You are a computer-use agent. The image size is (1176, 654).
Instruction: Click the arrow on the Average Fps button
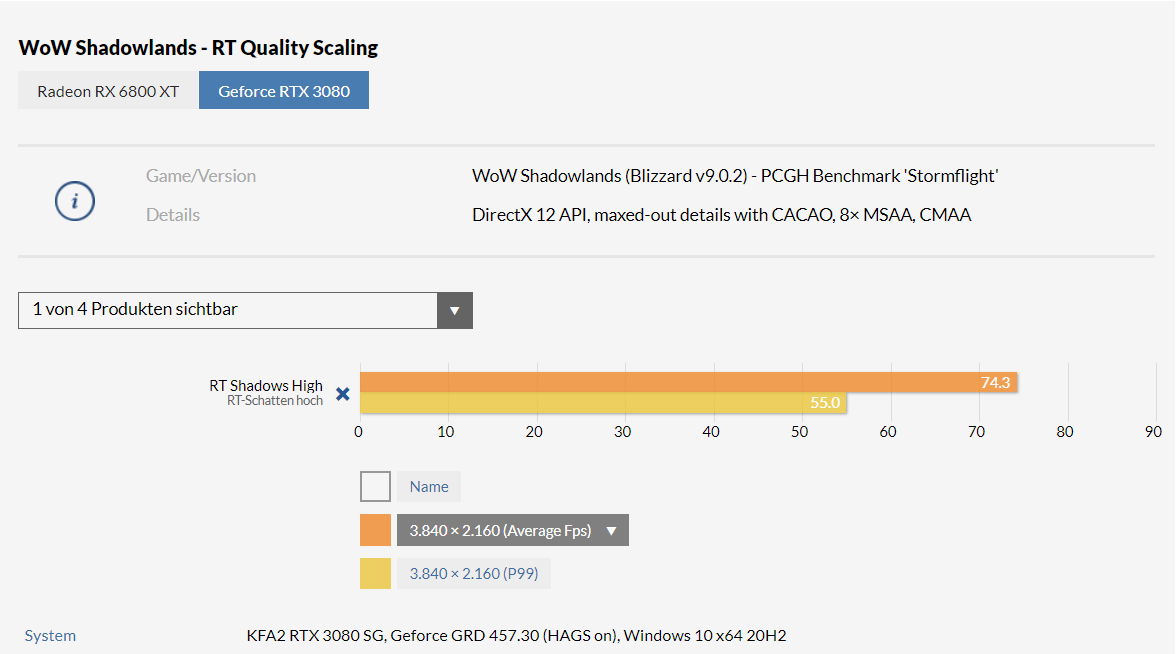pos(611,531)
